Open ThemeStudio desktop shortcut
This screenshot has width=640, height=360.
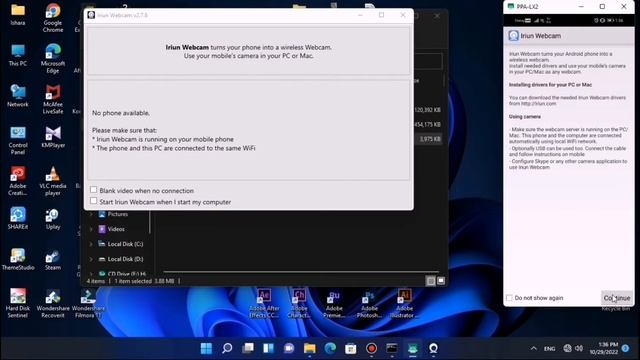point(18,259)
